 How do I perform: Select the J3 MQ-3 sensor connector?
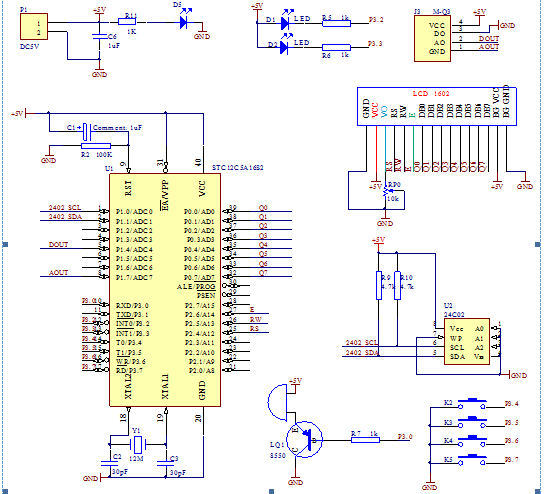(432, 38)
